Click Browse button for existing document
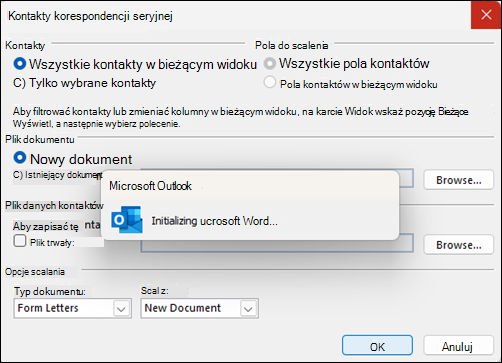Viewport: 502px width, 363px height. click(458, 180)
